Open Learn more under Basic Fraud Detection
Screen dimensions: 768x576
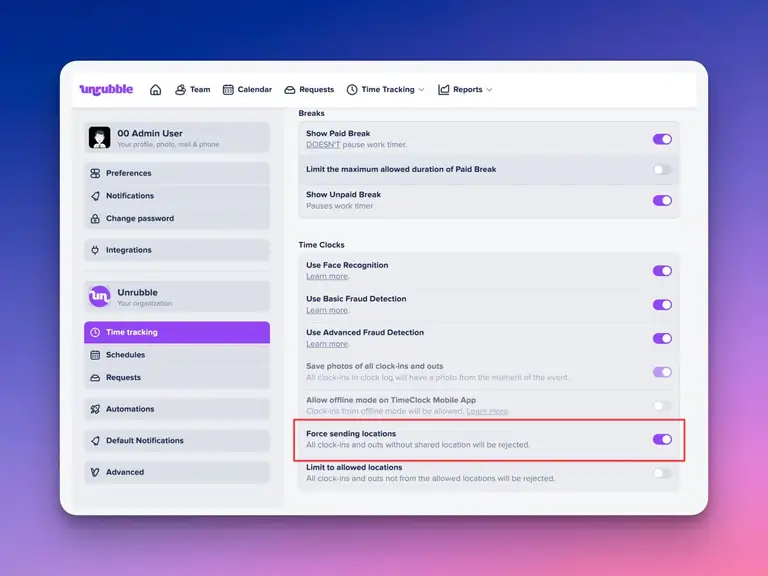(x=327, y=310)
